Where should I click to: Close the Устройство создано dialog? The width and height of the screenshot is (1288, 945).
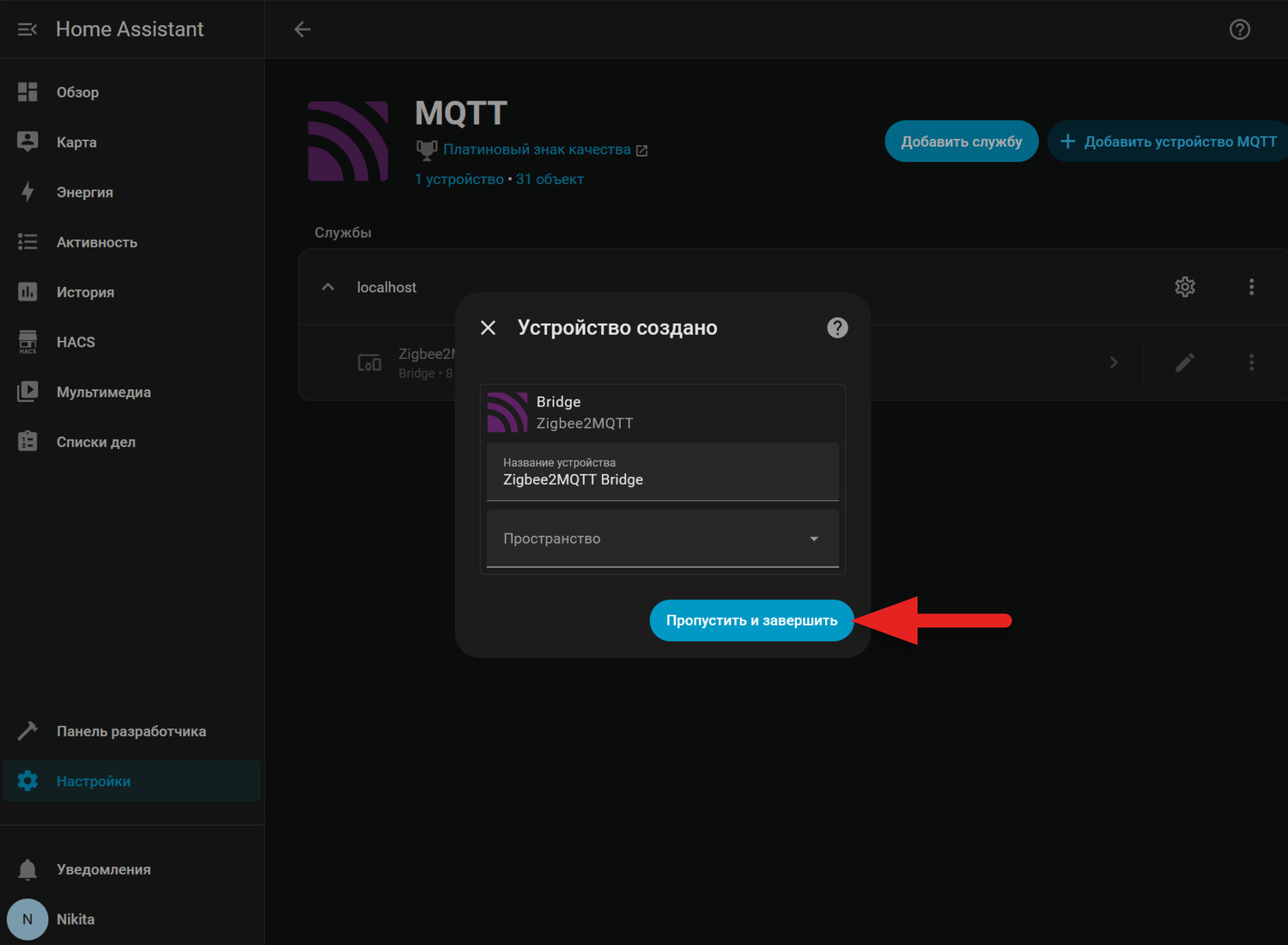[489, 327]
